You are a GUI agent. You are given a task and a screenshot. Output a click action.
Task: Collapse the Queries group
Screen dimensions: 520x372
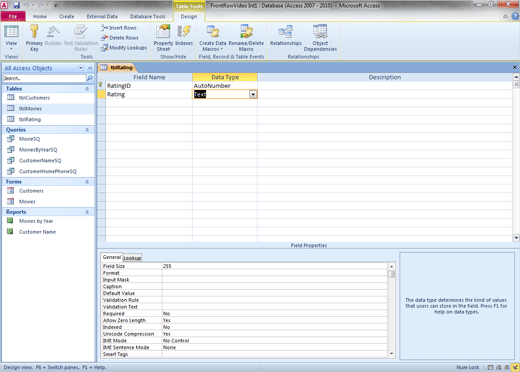(87, 130)
